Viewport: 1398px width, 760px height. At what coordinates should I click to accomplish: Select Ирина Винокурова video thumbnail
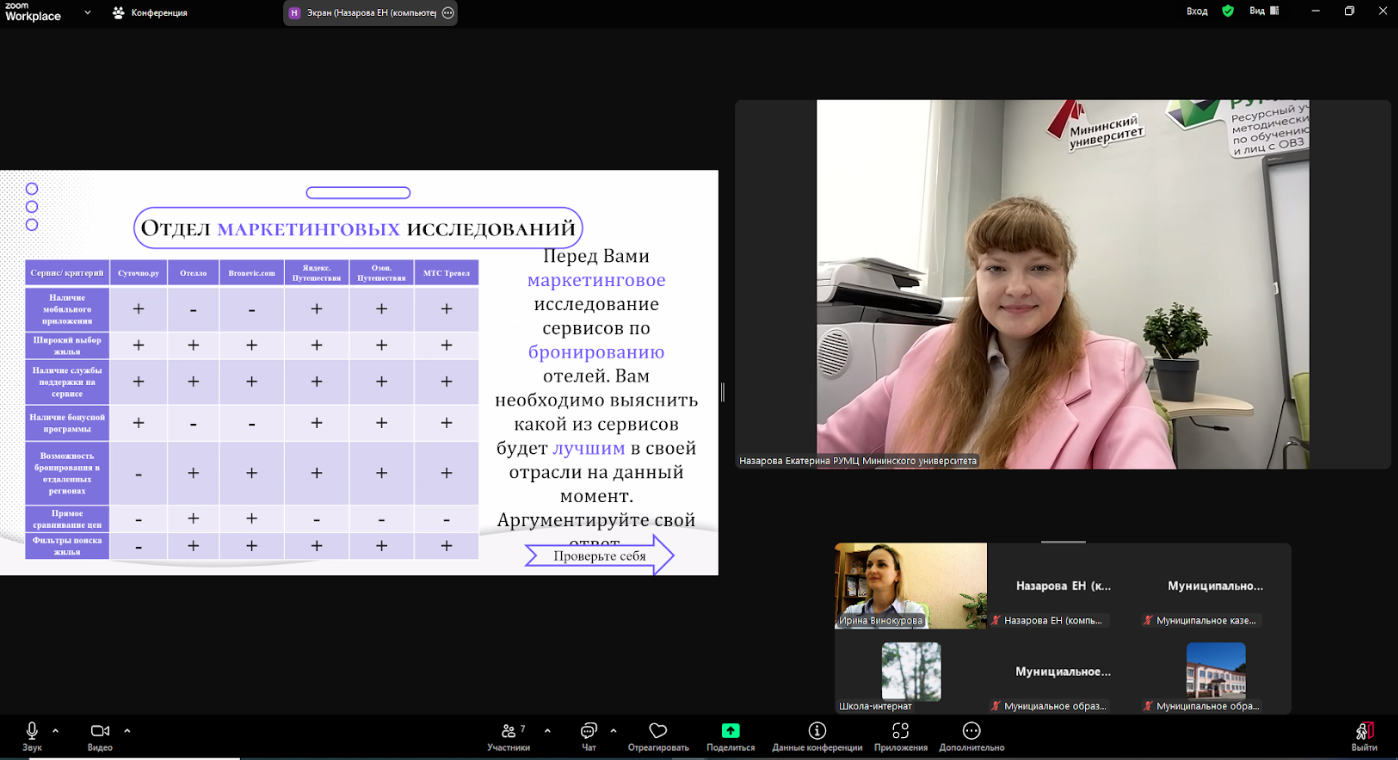(911, 585)
